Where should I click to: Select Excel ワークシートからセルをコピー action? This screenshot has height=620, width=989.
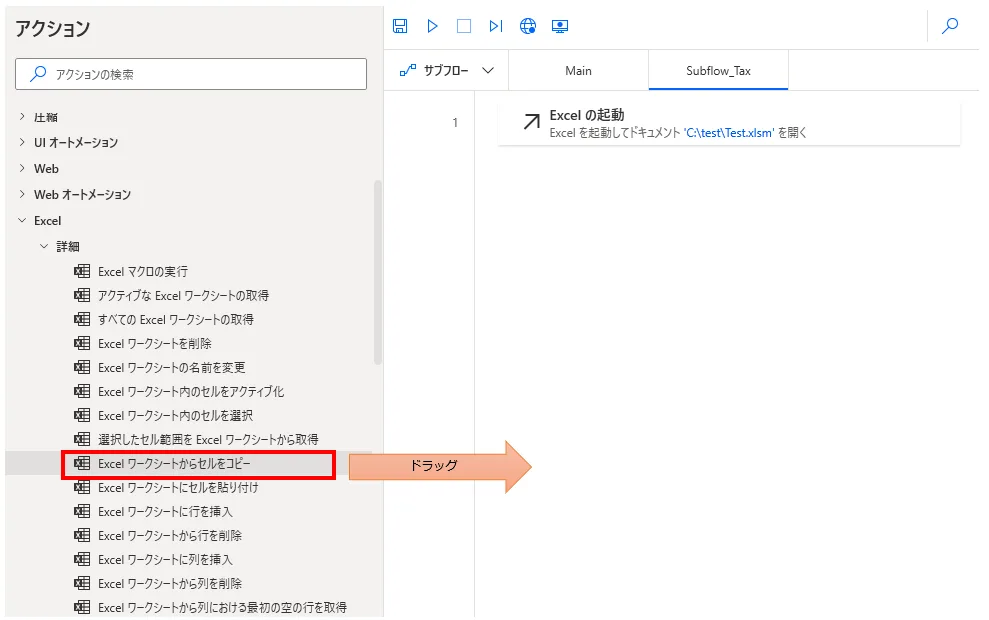pyautogui.click(x=174, y=464)
